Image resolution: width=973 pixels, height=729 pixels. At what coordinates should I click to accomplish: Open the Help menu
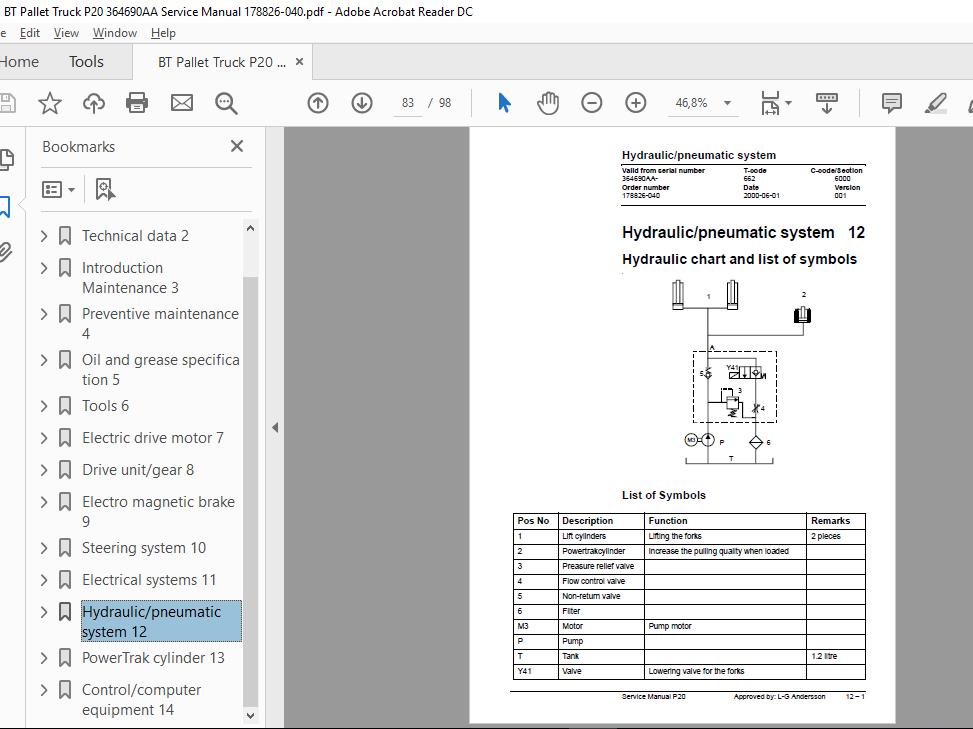[163, 33]
